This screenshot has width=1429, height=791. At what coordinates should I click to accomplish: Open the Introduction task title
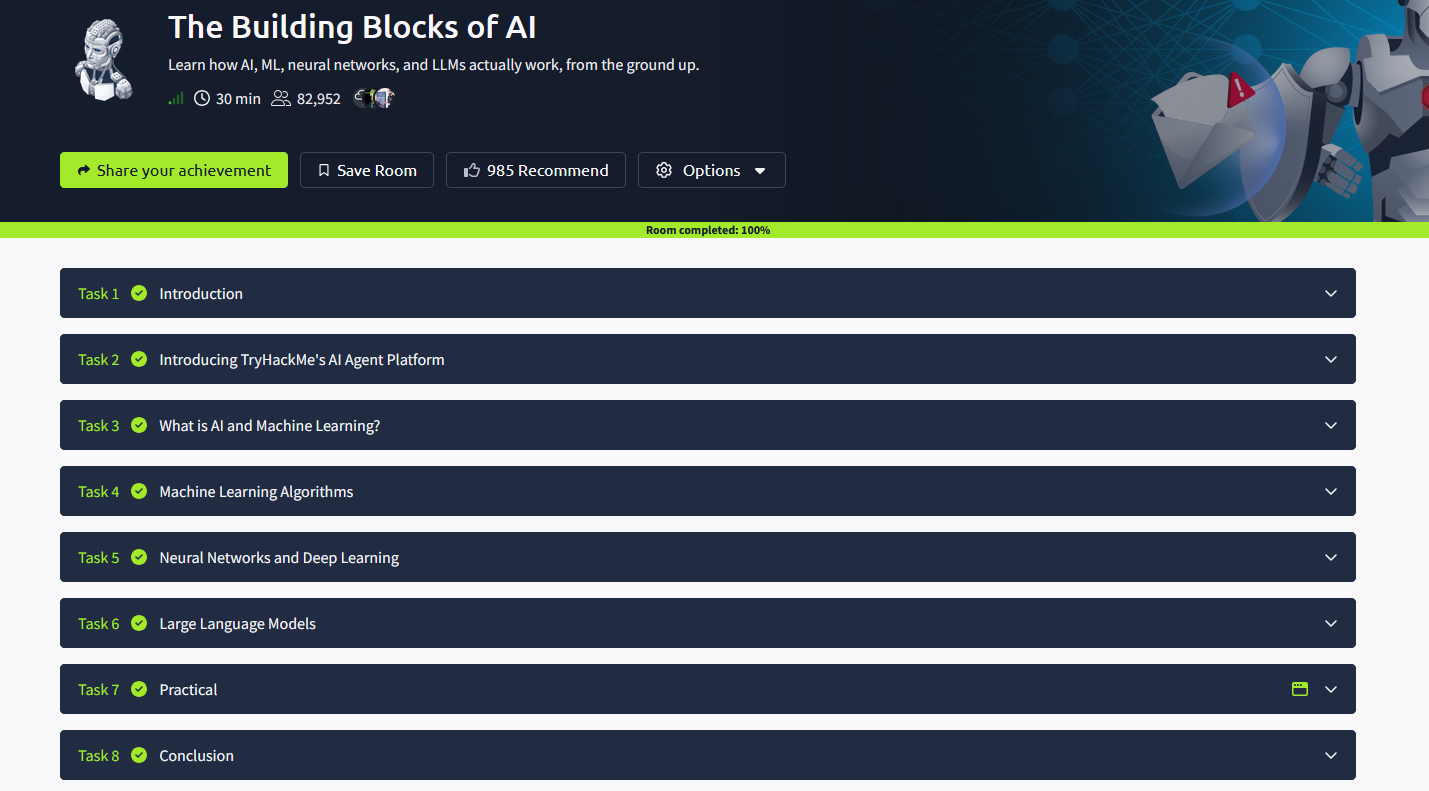click(x=201, y=294)
